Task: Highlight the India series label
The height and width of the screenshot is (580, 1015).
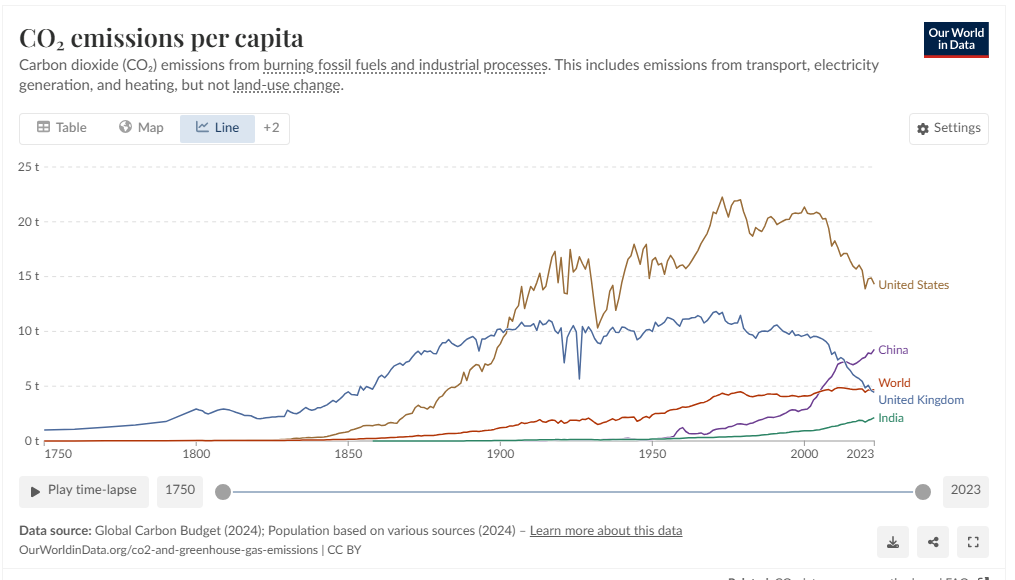Action: 890,418
